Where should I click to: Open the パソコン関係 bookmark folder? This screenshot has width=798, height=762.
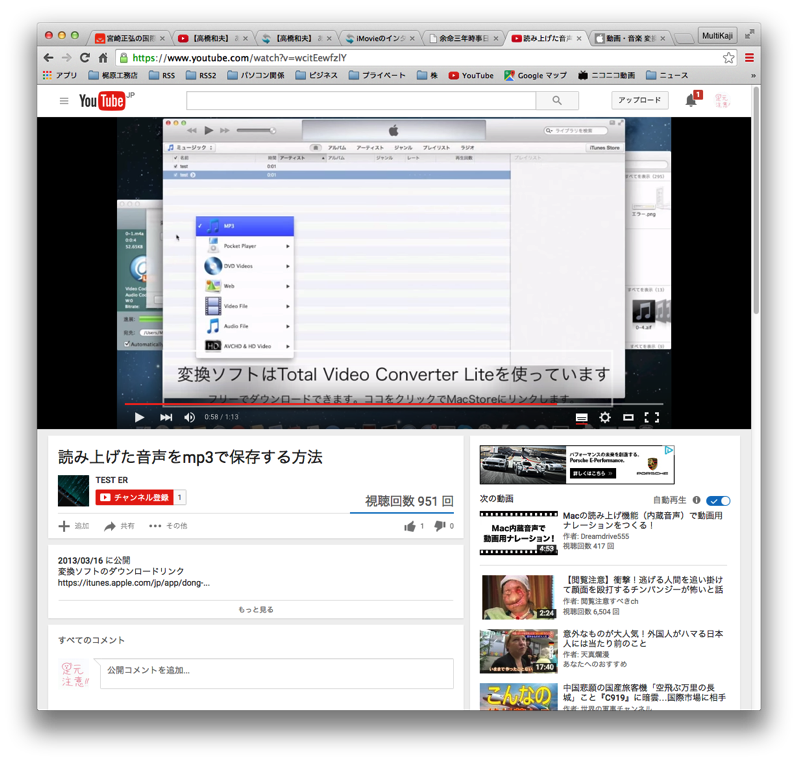[255, 75]
